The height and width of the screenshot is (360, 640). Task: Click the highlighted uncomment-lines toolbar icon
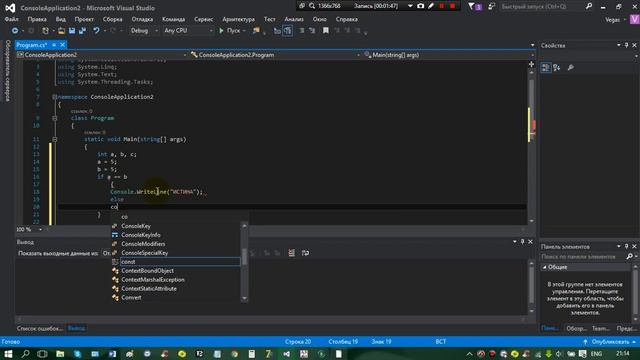pos(287,31)
